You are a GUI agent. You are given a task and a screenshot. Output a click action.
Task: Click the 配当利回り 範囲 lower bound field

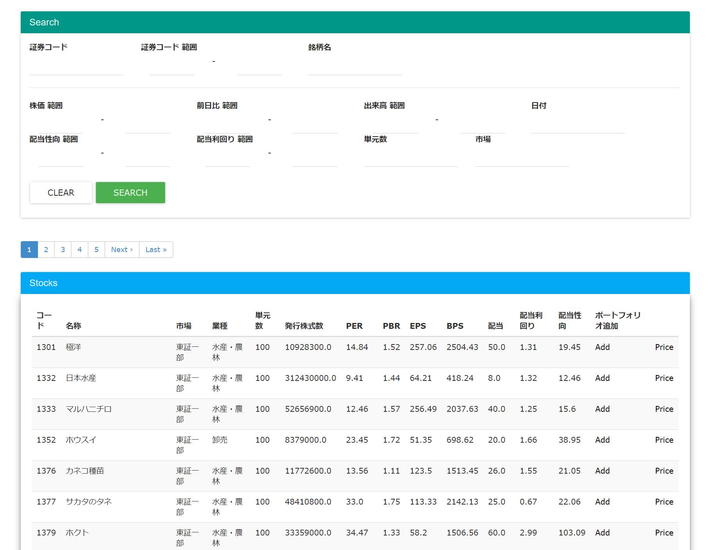coord(228,158)
